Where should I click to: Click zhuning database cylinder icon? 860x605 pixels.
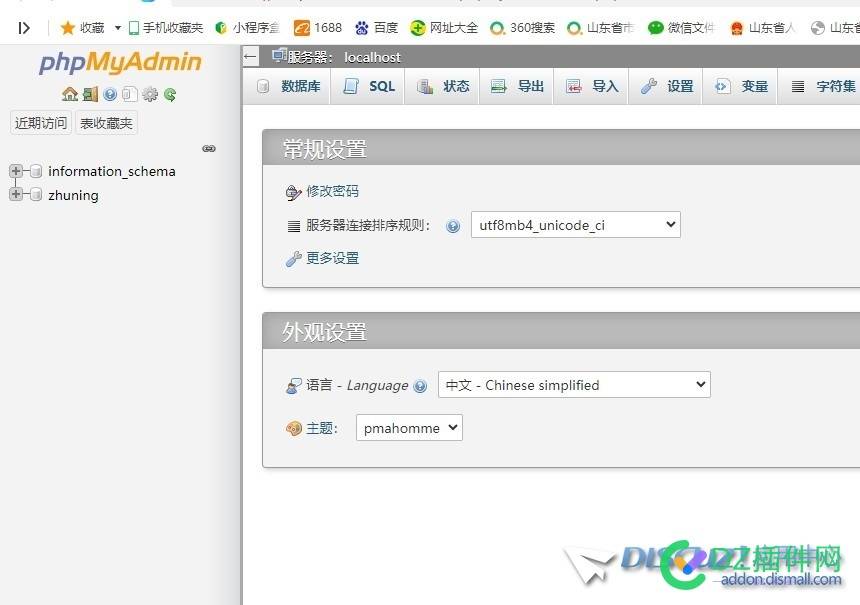(36, 195)
